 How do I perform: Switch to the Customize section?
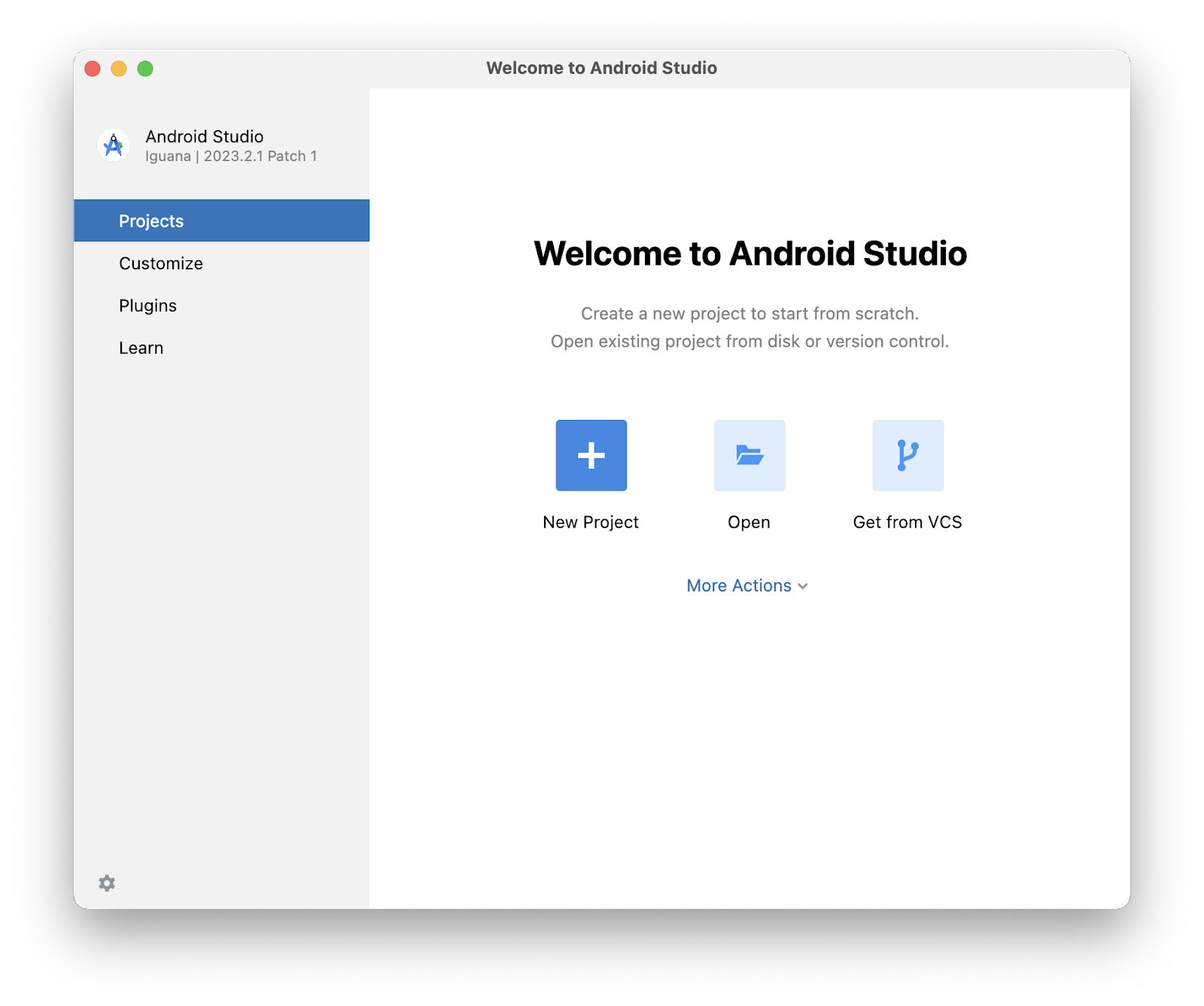click(x=160, y=263)
